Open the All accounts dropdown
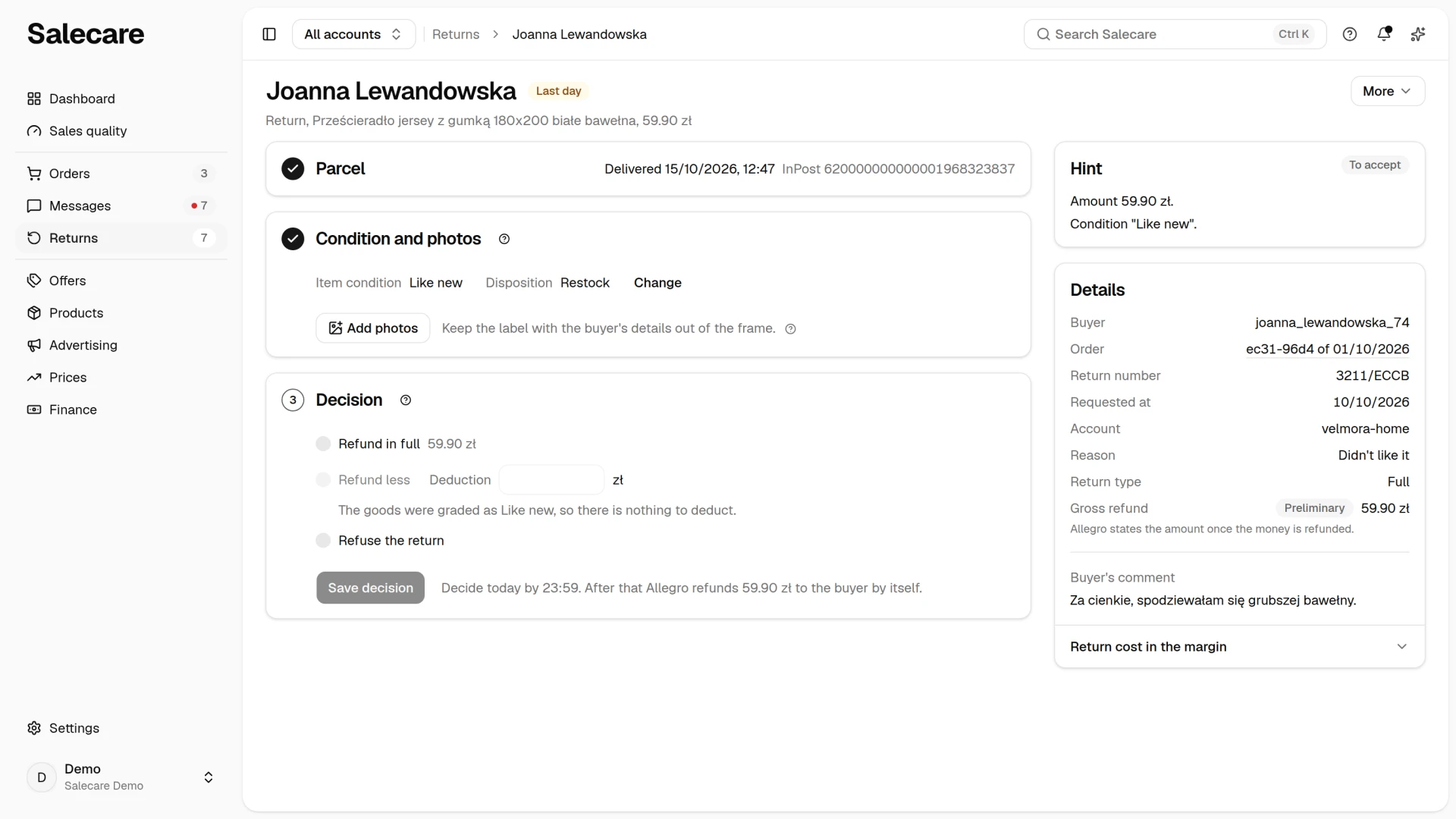Viewport: 1456px width, 819px height. coord(353,34)
